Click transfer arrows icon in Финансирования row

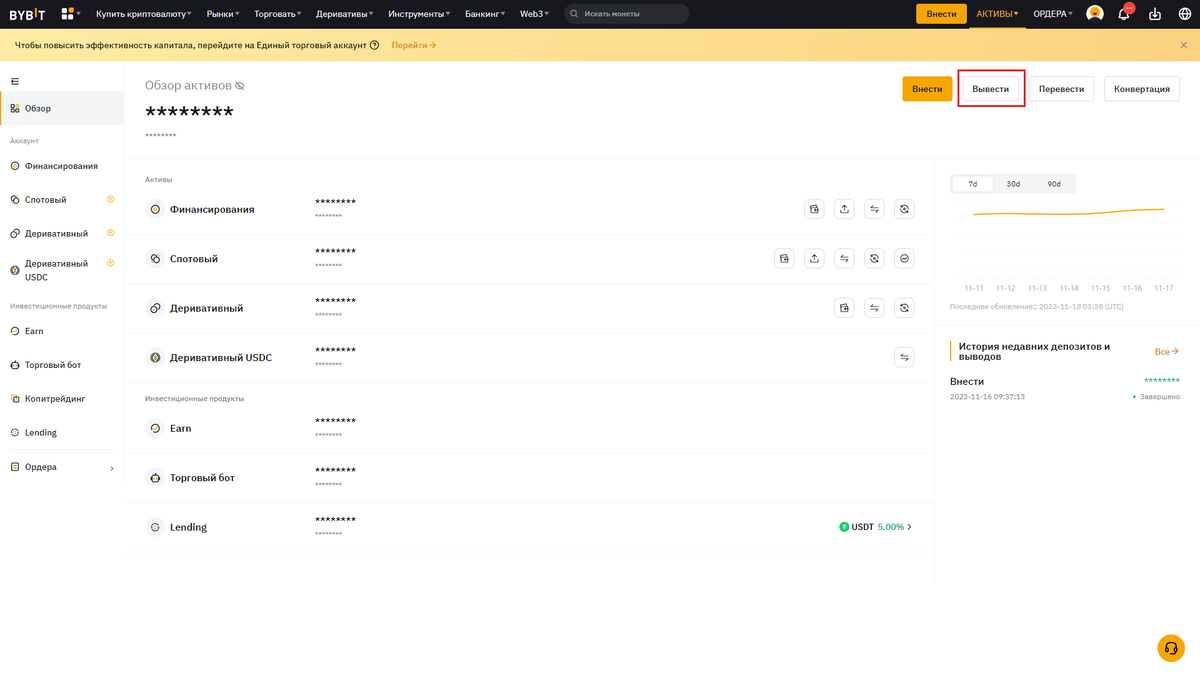click(874, 209)
